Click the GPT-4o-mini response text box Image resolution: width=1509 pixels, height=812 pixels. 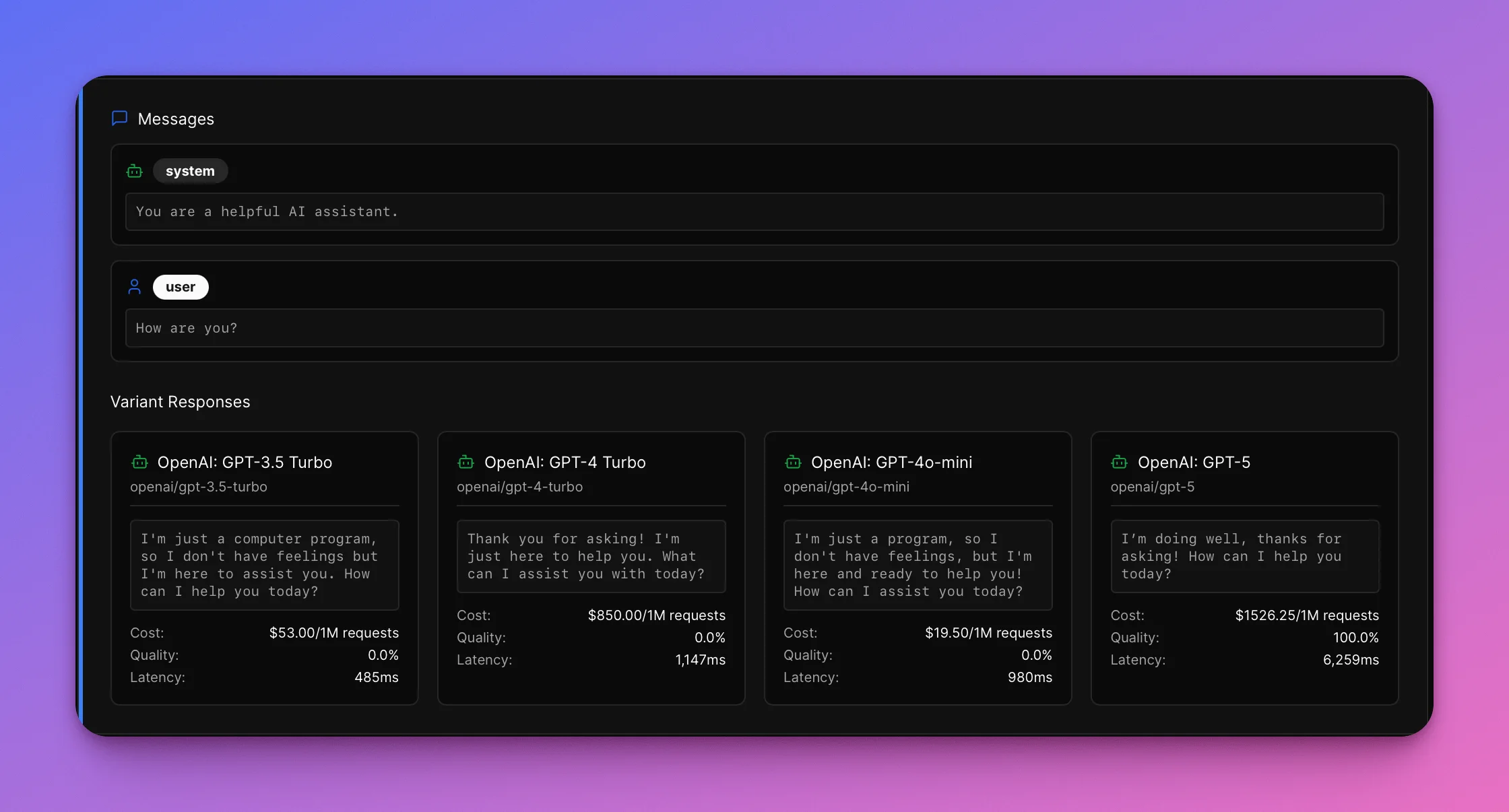coord(918,565)
